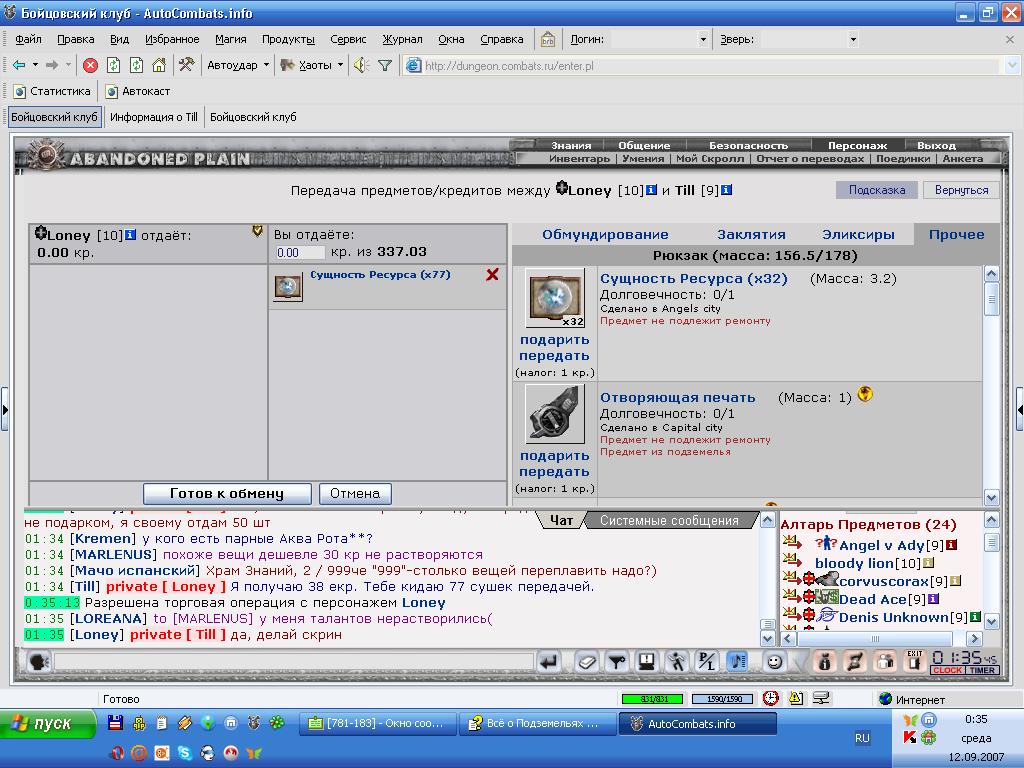The height and width of the screenshot is (768, 1024).
Task: Click the Skype icon in taskbar quick launch
Action: tap(185, 753)
